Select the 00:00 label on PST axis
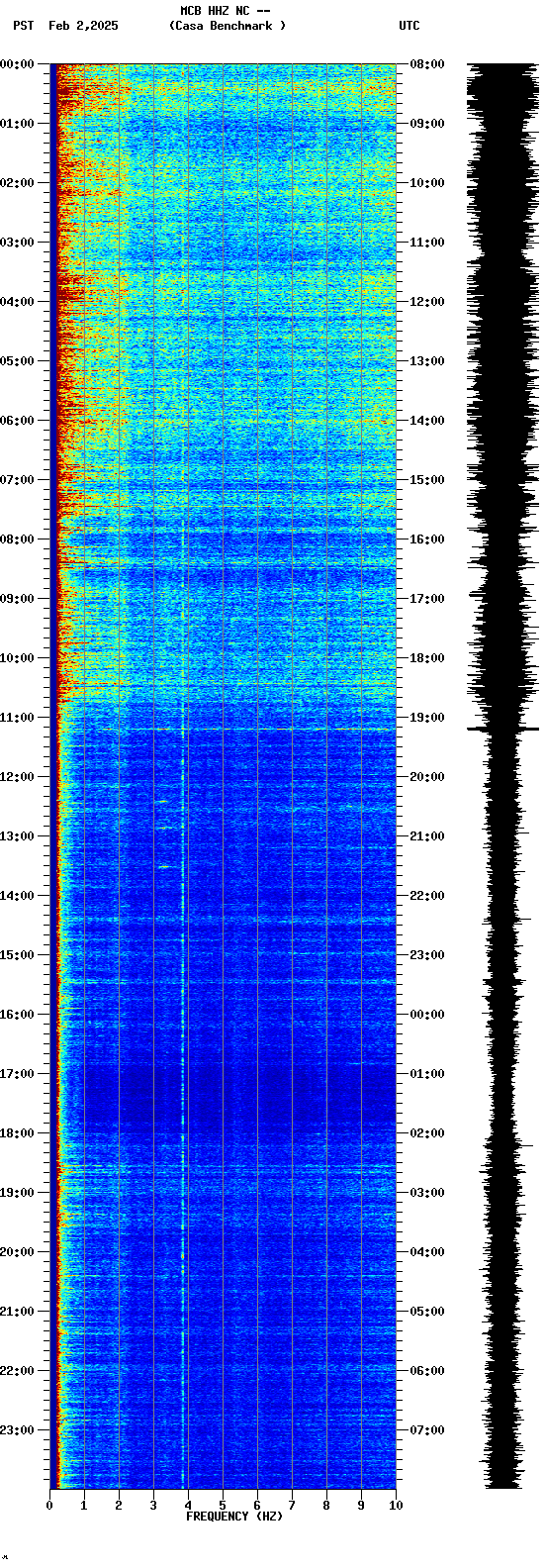546x1568 pixels. [x=17, y=64]
